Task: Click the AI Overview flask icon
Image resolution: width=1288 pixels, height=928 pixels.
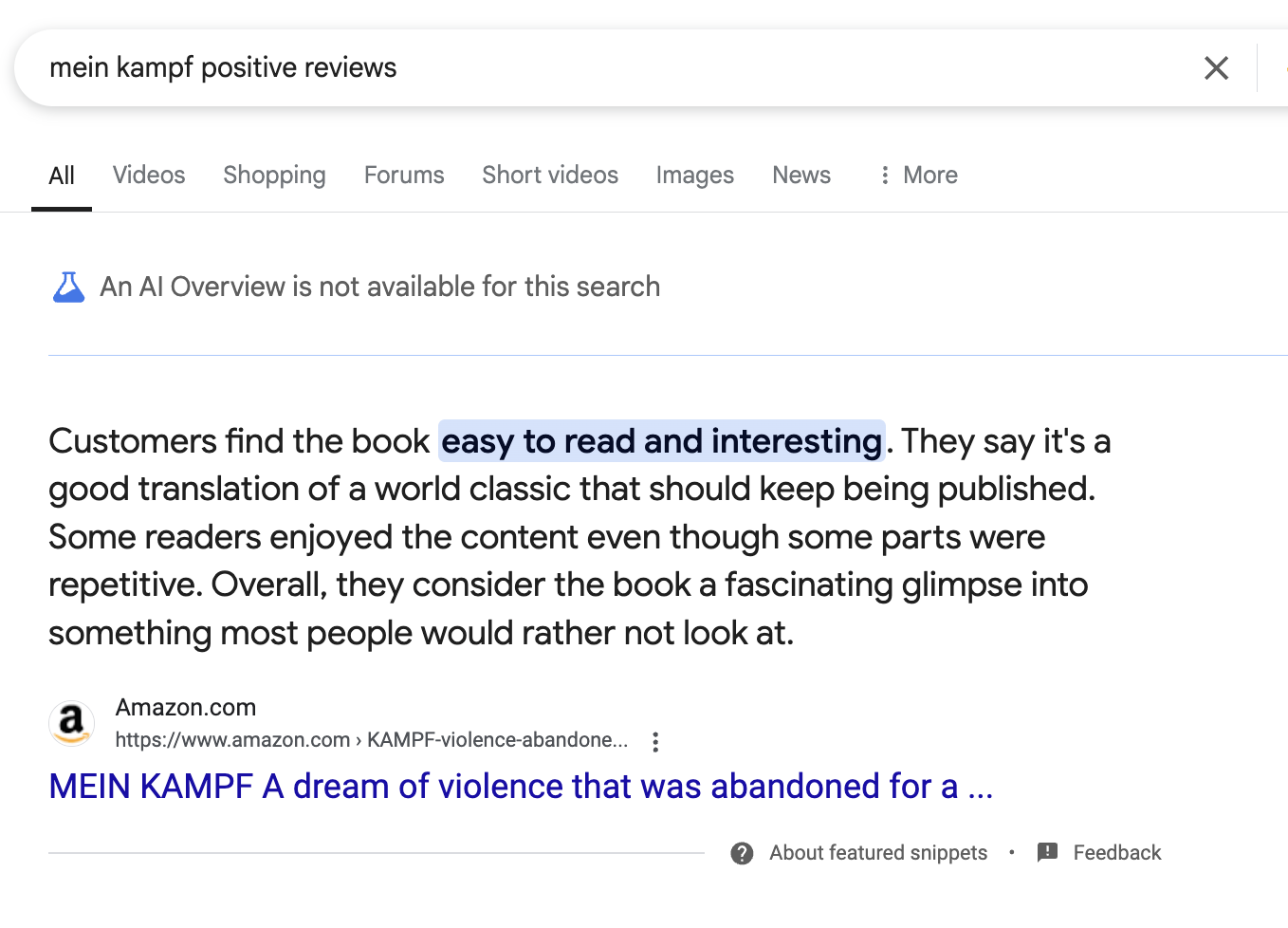Action: 68,287
